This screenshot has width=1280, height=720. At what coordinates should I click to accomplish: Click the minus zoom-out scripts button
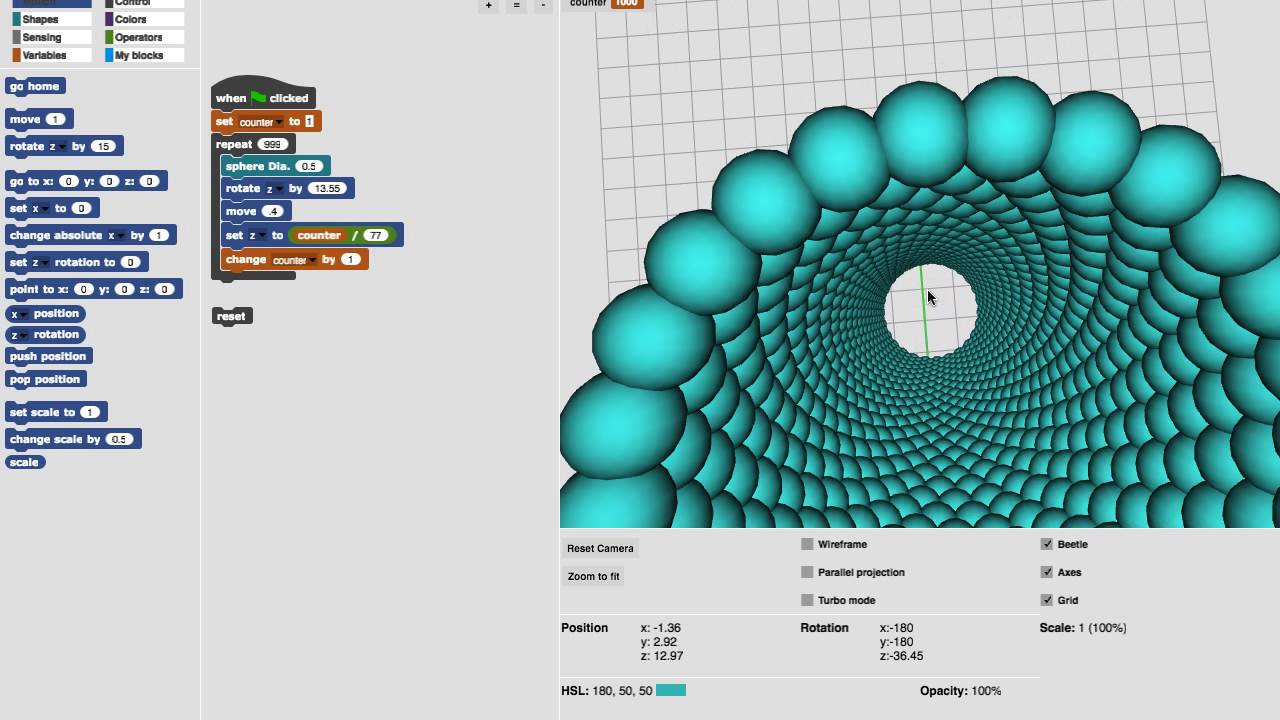[x=543, y=6]
